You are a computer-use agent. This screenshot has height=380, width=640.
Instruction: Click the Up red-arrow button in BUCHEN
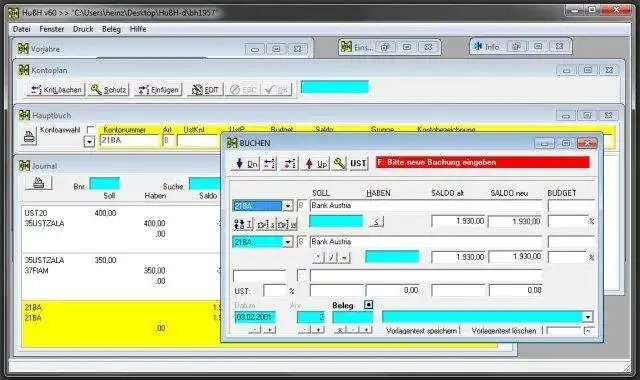316,164
